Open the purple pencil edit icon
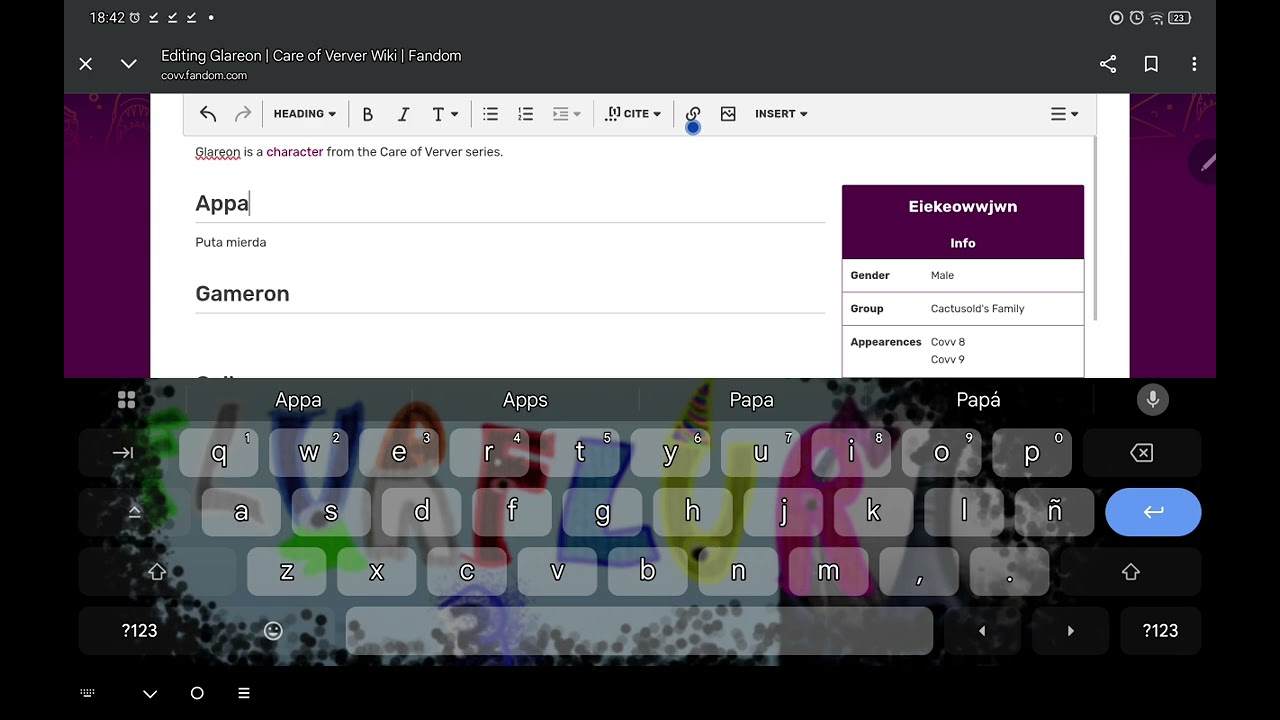 pyautogui.click(x=1207, y=162)
